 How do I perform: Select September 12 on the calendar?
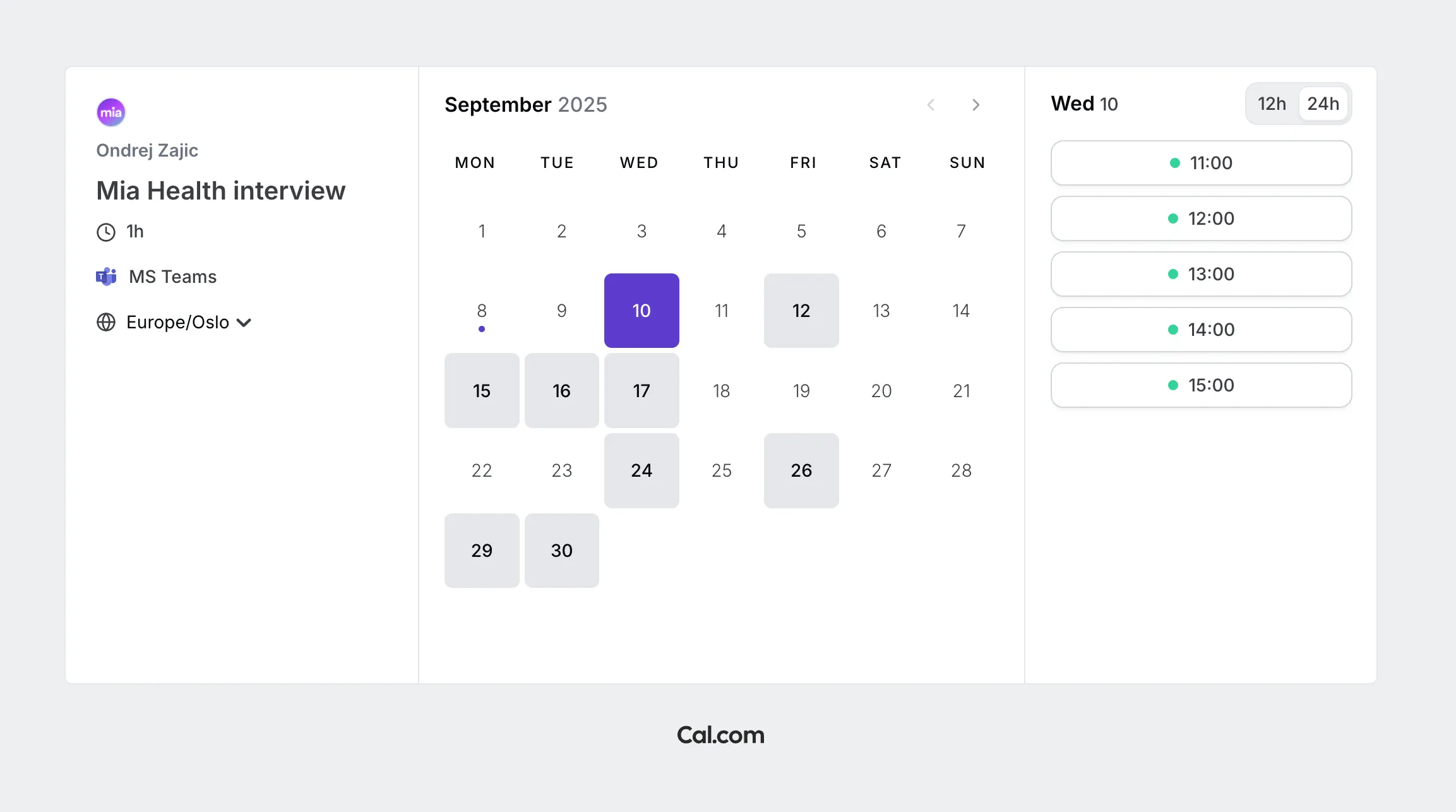(801, 311)
